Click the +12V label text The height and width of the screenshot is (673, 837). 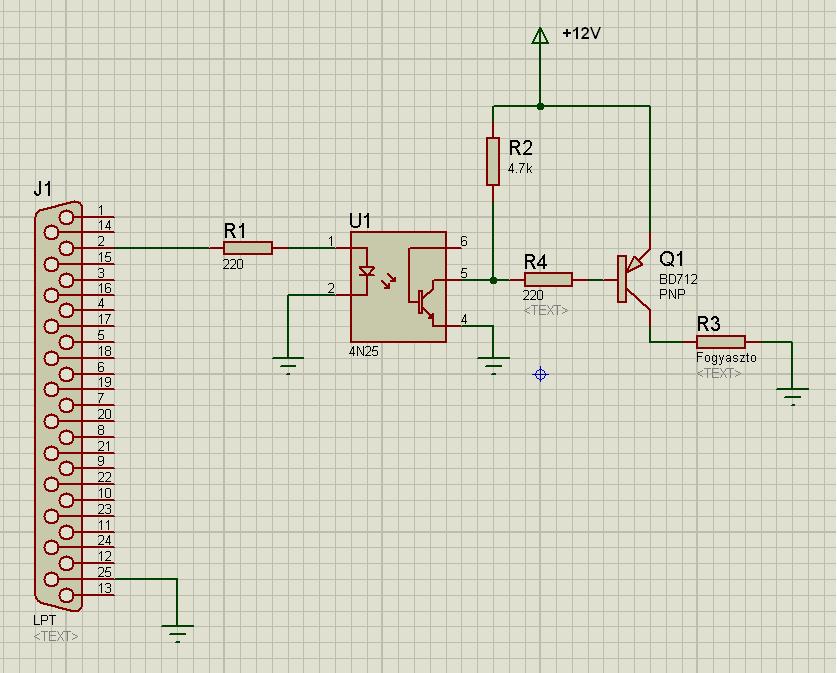(x=581, y=34)
